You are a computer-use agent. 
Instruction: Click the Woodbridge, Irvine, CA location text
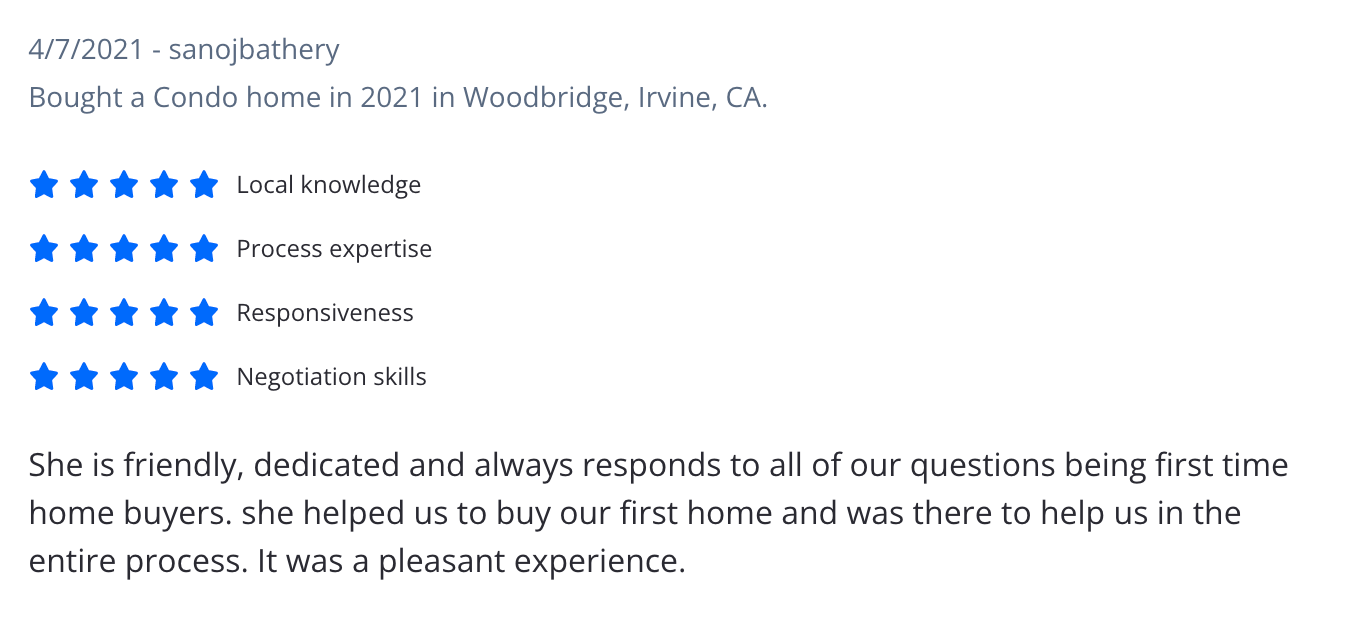pos(615,98)
